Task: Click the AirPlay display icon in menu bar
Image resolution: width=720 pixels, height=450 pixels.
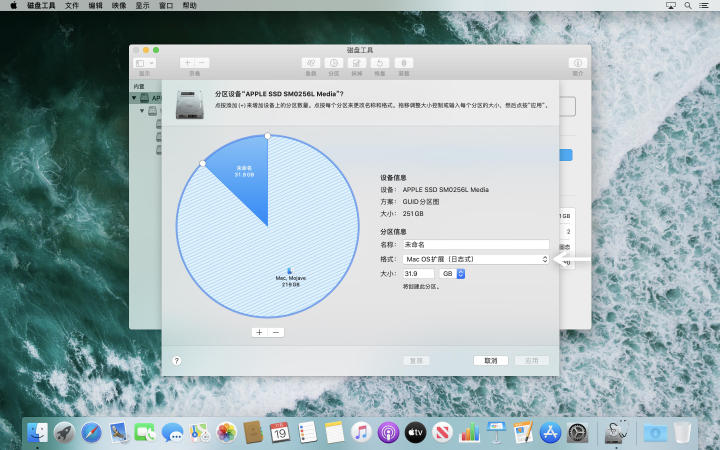Action: [671, 6]
